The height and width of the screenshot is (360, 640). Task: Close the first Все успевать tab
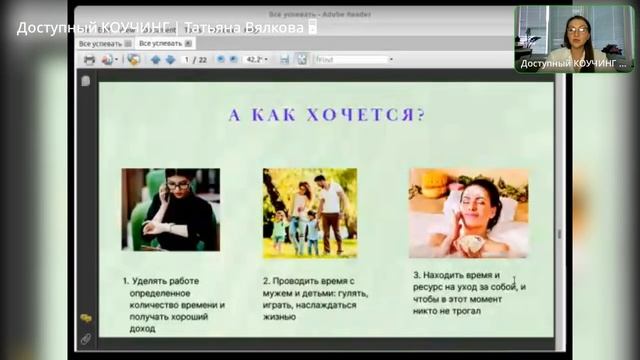tap(128, 44)
